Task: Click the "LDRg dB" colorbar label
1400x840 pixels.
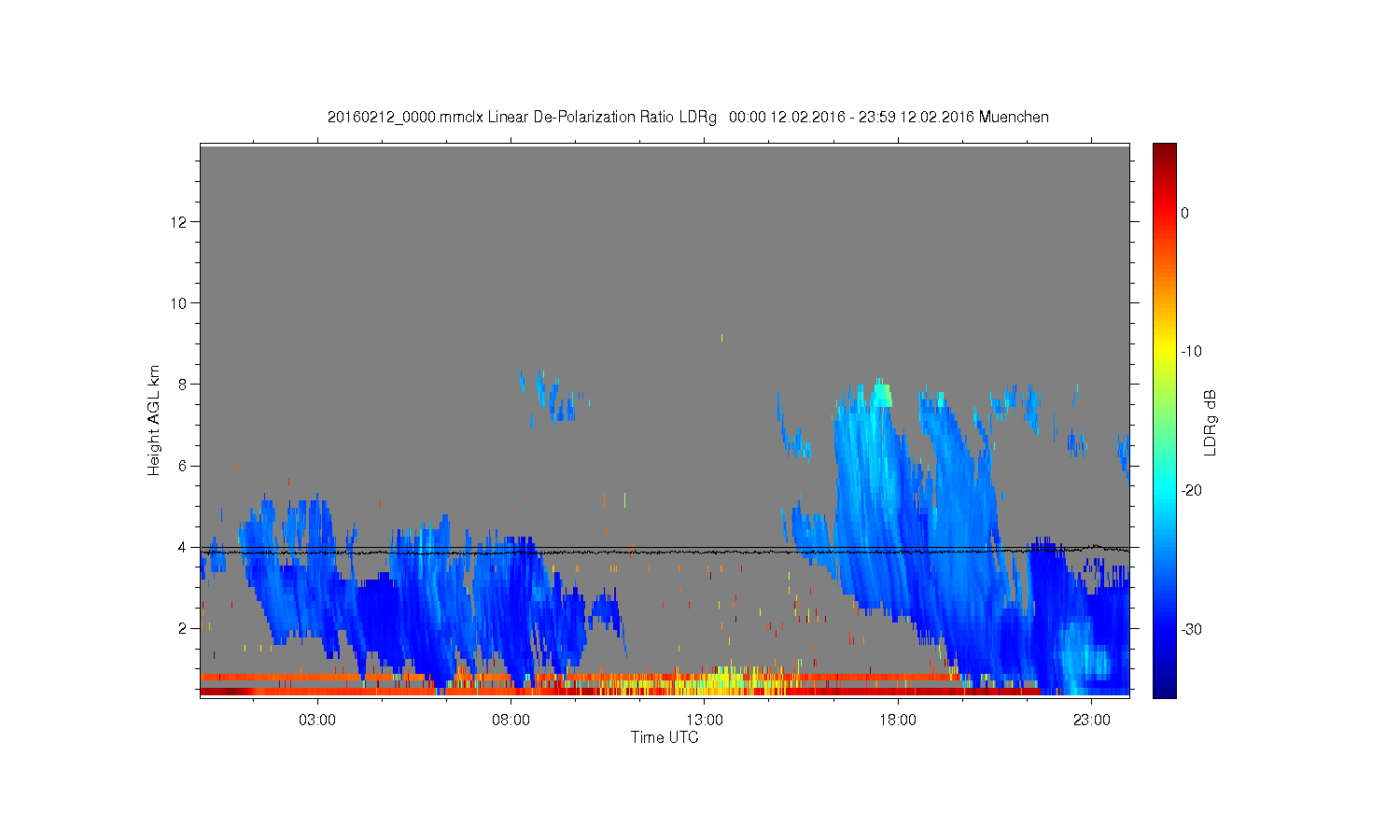Action: point(1211,422)
